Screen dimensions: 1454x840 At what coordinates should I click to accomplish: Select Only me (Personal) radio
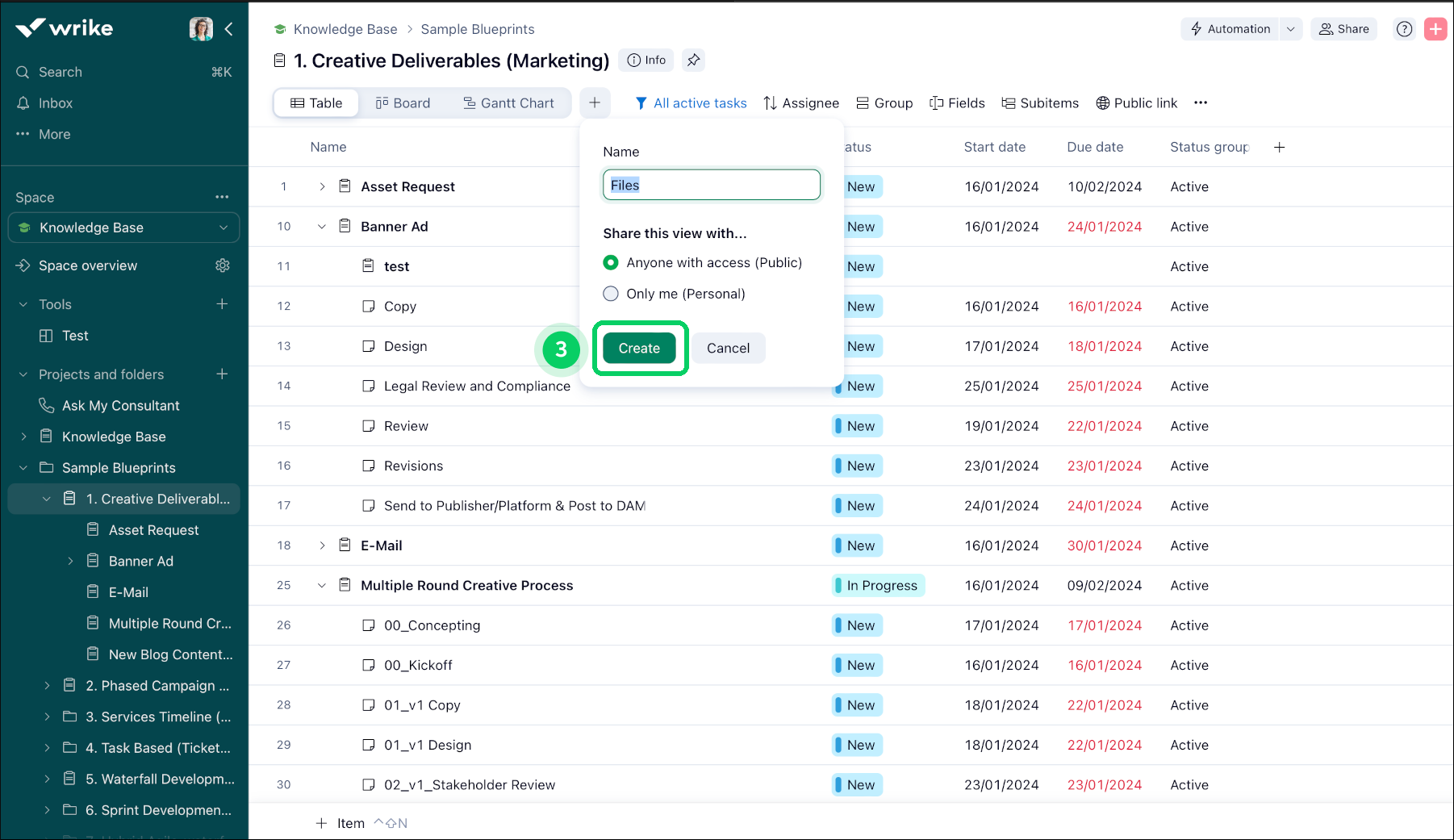(611, 294)
